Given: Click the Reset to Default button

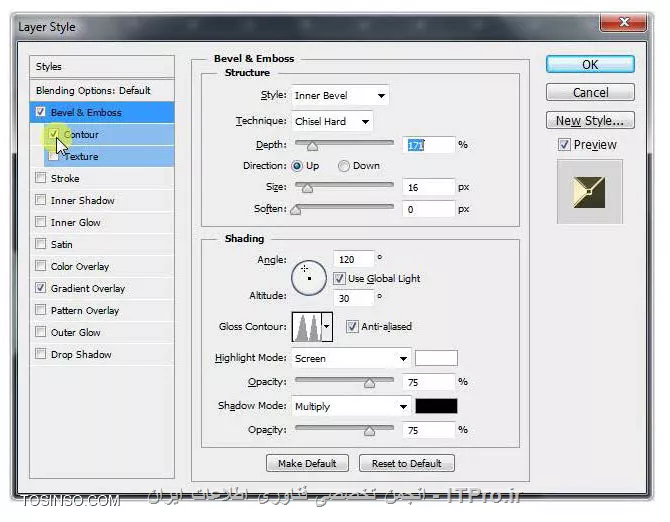Looking at the screenshot, I should (x=407, y=463).
